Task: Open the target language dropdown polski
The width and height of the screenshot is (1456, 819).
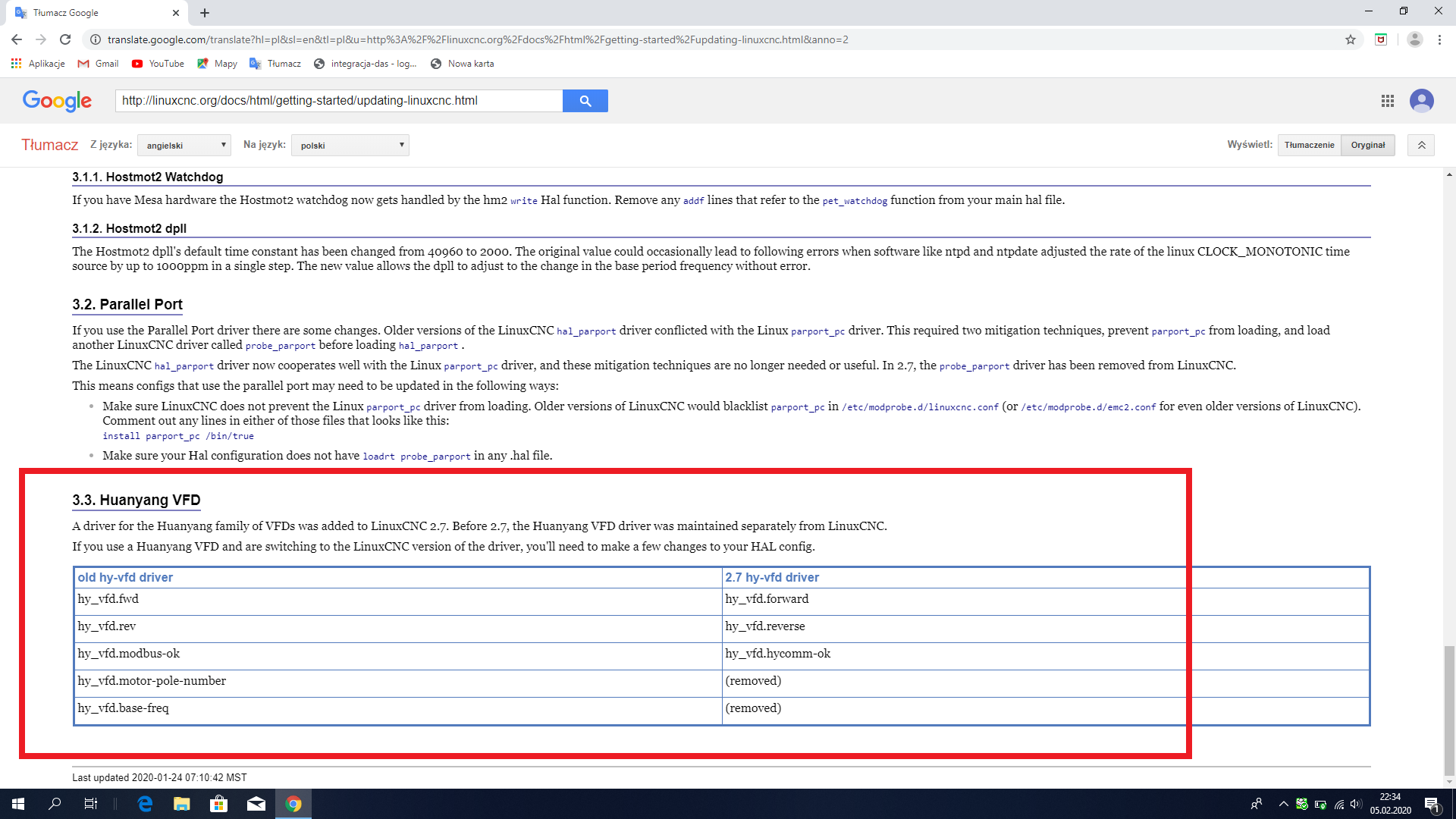Action: point(350,146)
